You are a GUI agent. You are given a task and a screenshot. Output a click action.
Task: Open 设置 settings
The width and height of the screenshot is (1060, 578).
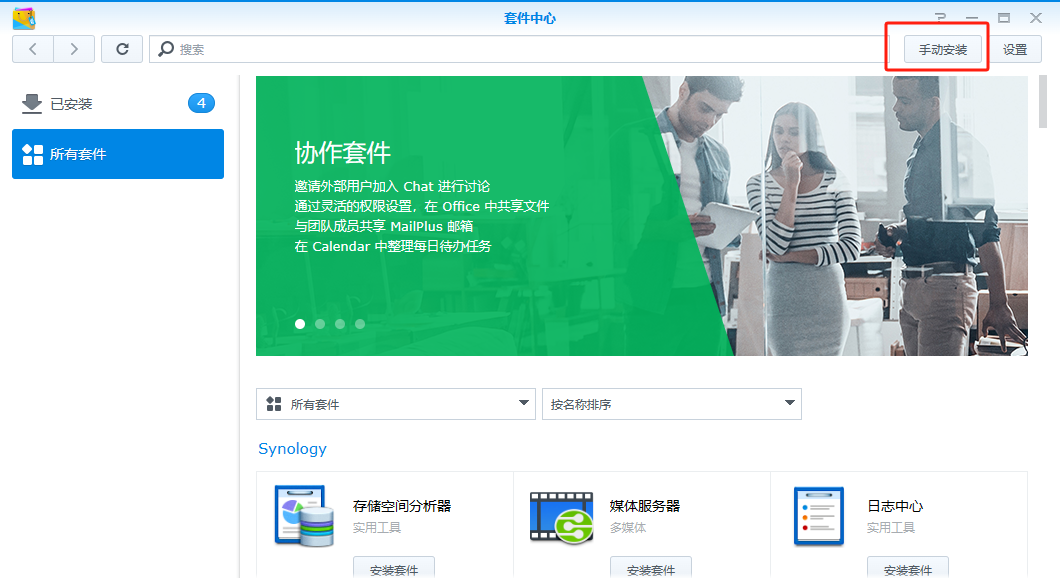click(1015, 49)
